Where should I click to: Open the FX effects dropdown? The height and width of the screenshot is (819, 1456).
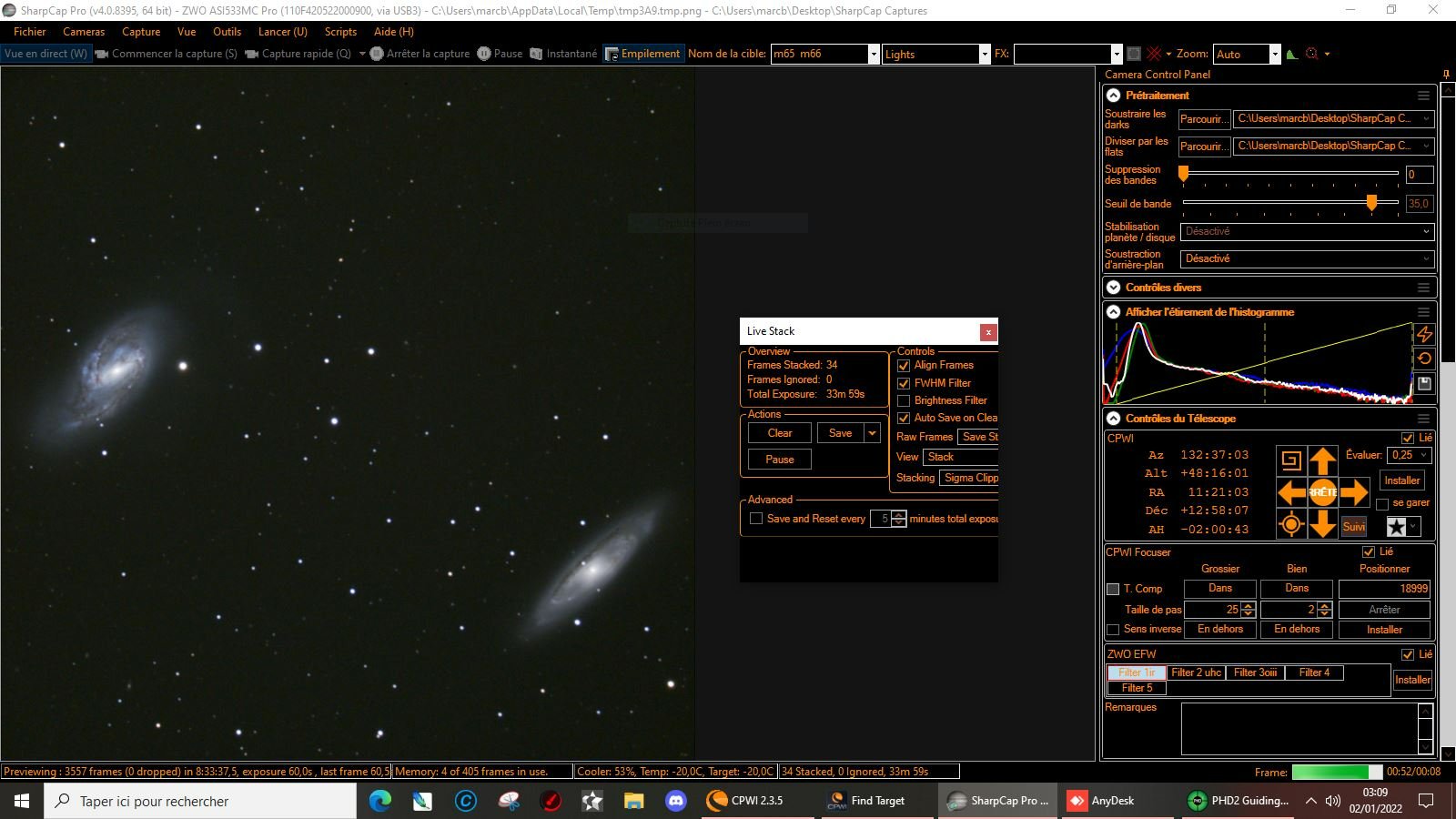pos(1116,54)
